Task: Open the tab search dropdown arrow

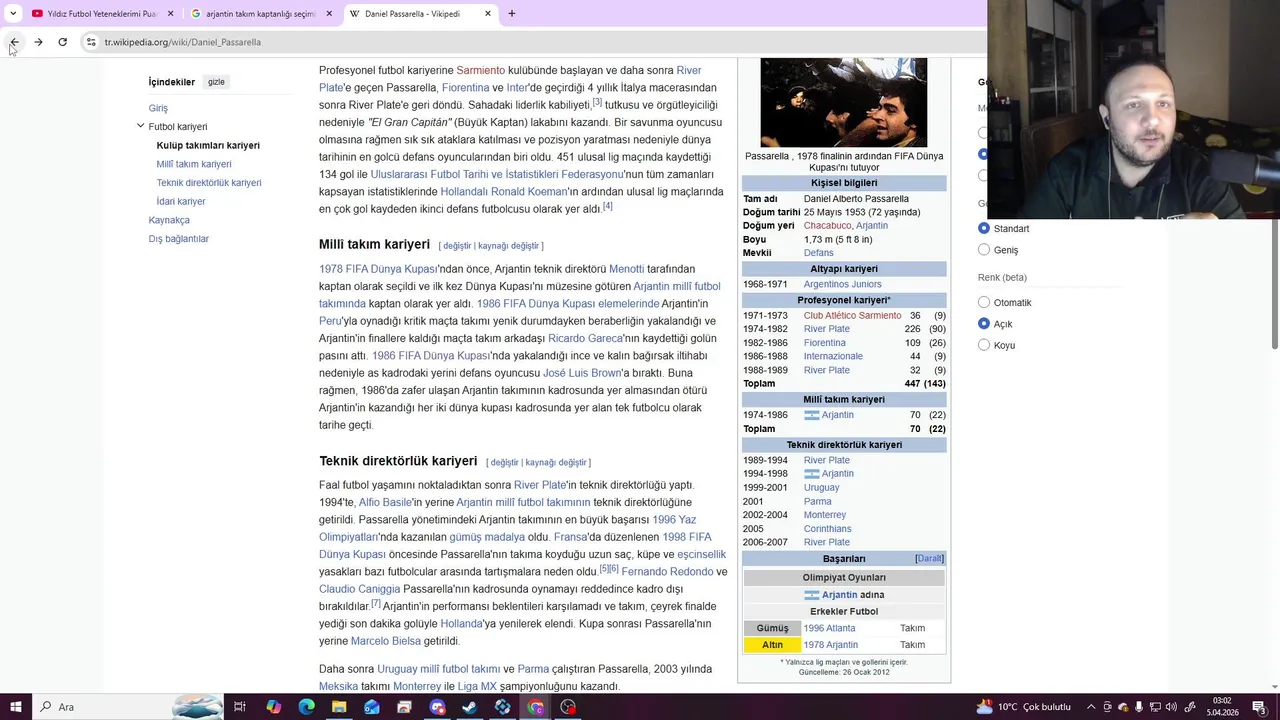Action: pyautogui.click(x=12, y=13)
